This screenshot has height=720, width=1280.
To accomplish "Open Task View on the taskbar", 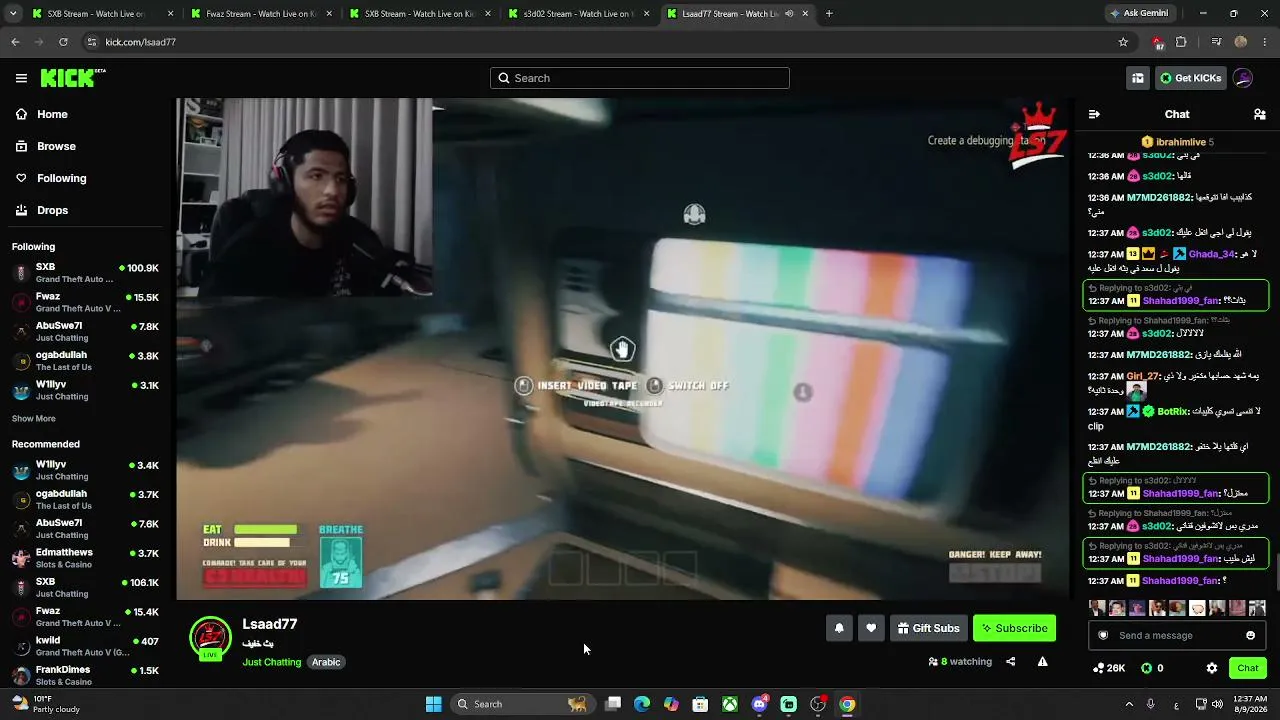I will pyautogui.click(x=613, y=704).
